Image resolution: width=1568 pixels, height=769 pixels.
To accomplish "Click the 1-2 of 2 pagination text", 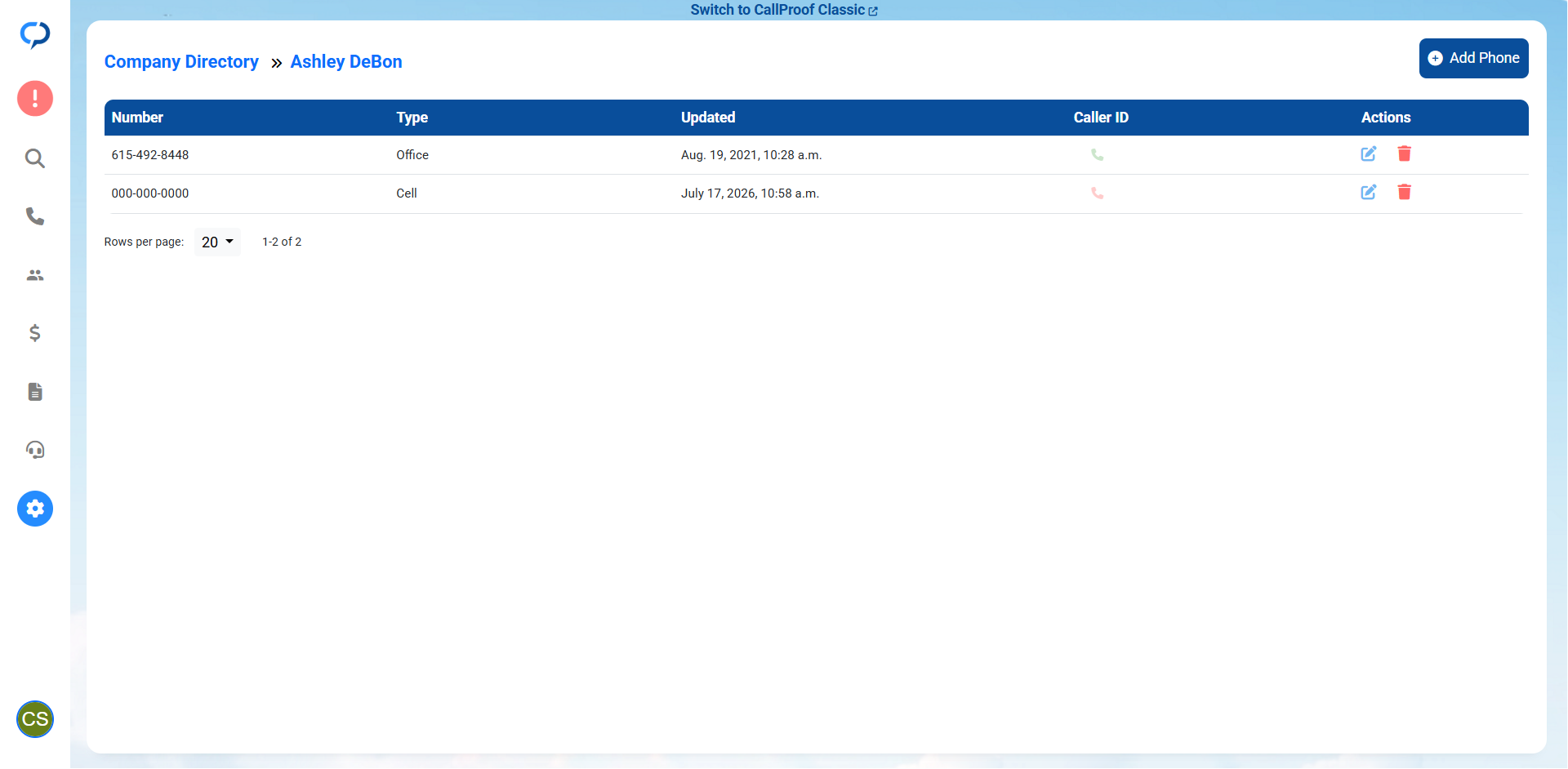I will [282, 242].
